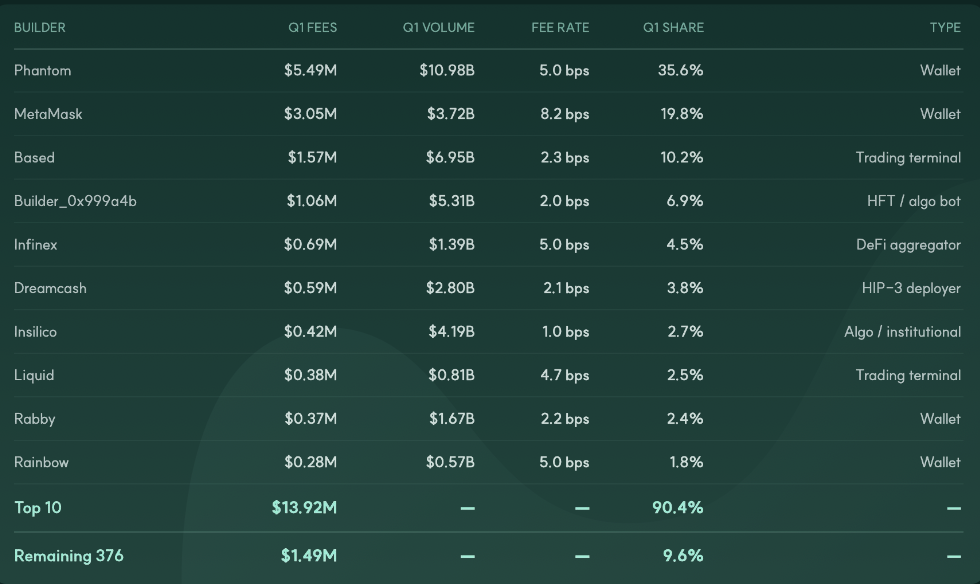Select the MetaMask builder name

[x=48, y=114]
